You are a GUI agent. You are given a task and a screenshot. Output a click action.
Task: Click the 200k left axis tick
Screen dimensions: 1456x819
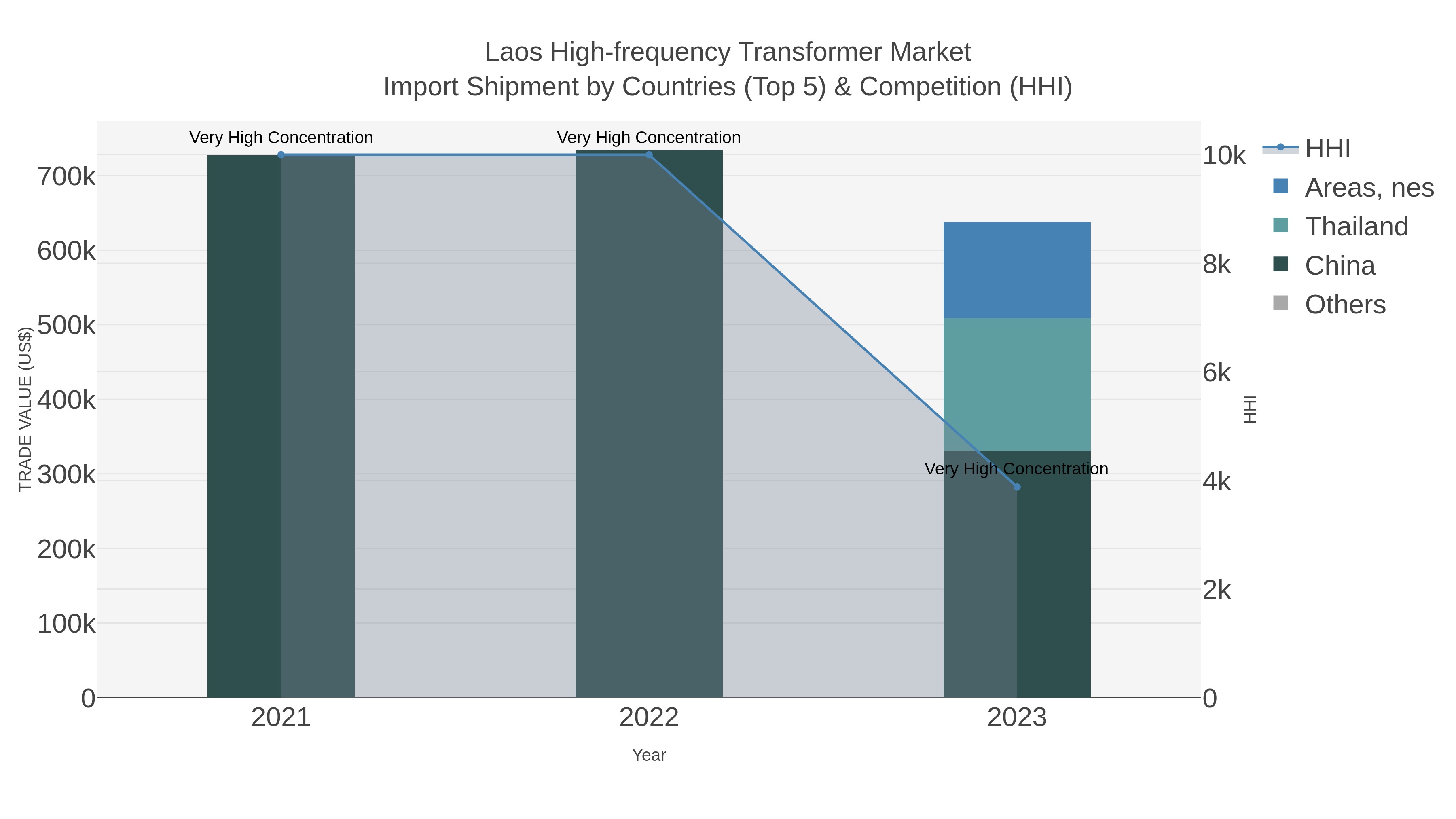[x=67, y=549]
